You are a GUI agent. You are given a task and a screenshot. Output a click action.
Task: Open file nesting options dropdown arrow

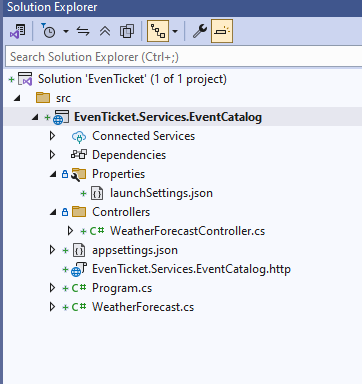[175, 32]
